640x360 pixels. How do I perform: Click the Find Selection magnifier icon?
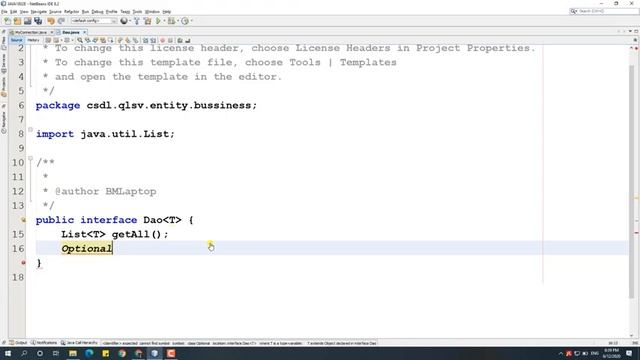pyautogui.click(x=80, y=40)
